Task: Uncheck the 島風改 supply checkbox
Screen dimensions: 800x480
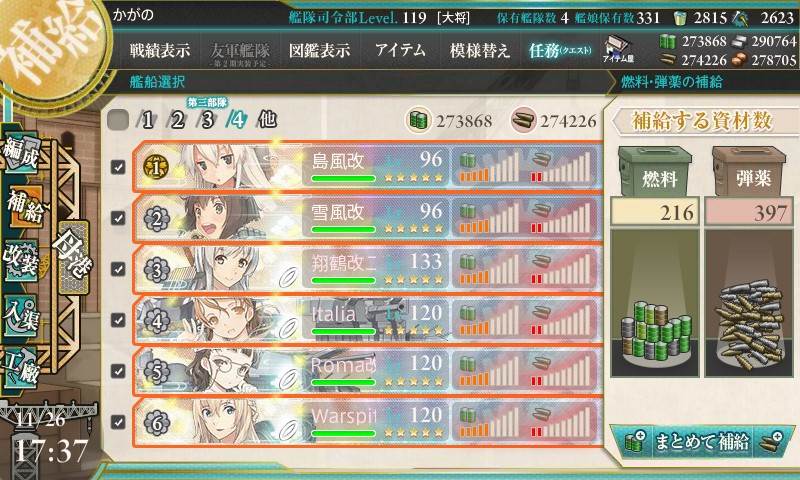Action: (118, 167)
